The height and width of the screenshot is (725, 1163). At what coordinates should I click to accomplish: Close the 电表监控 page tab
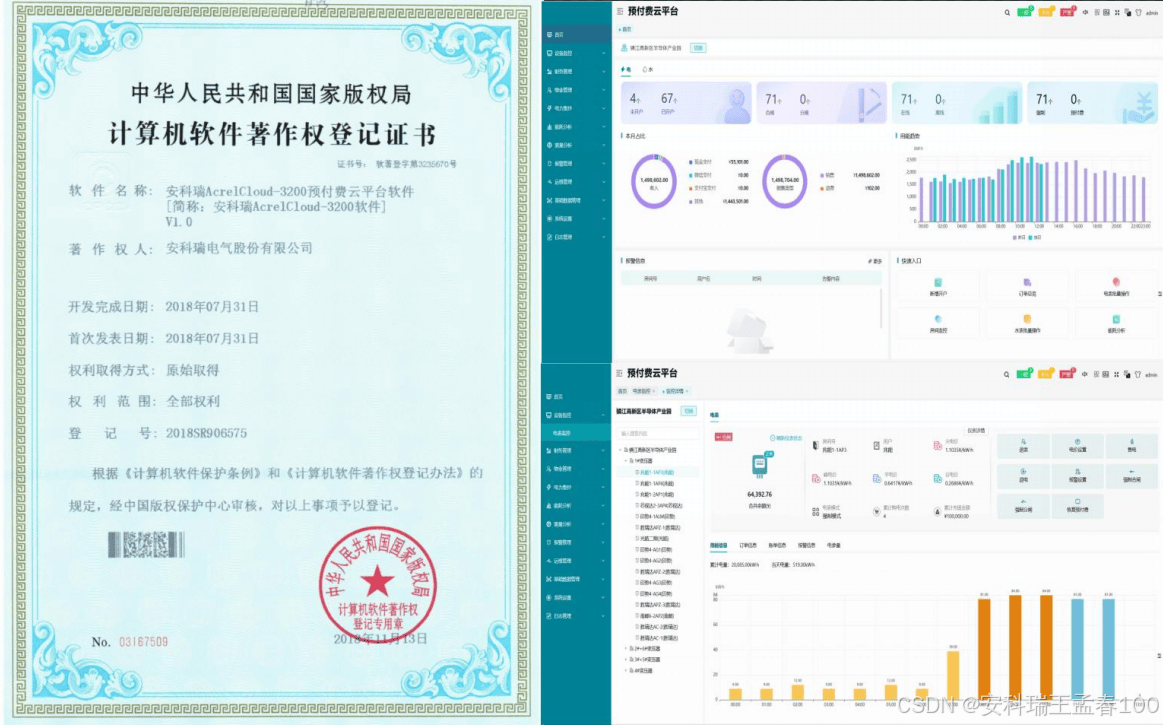pyautogui.click(x=653, y=391)
